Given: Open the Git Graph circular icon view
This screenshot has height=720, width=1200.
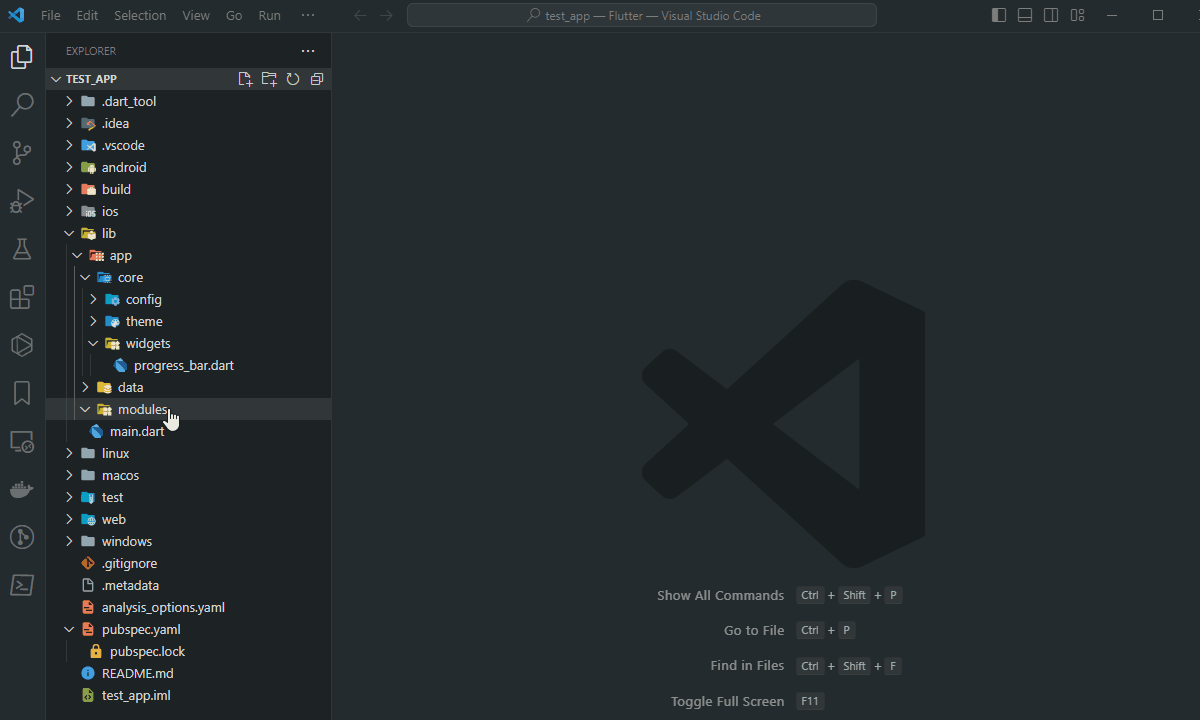Looking at the screenshot, I should pyautogui.click(x=22, y=537).
